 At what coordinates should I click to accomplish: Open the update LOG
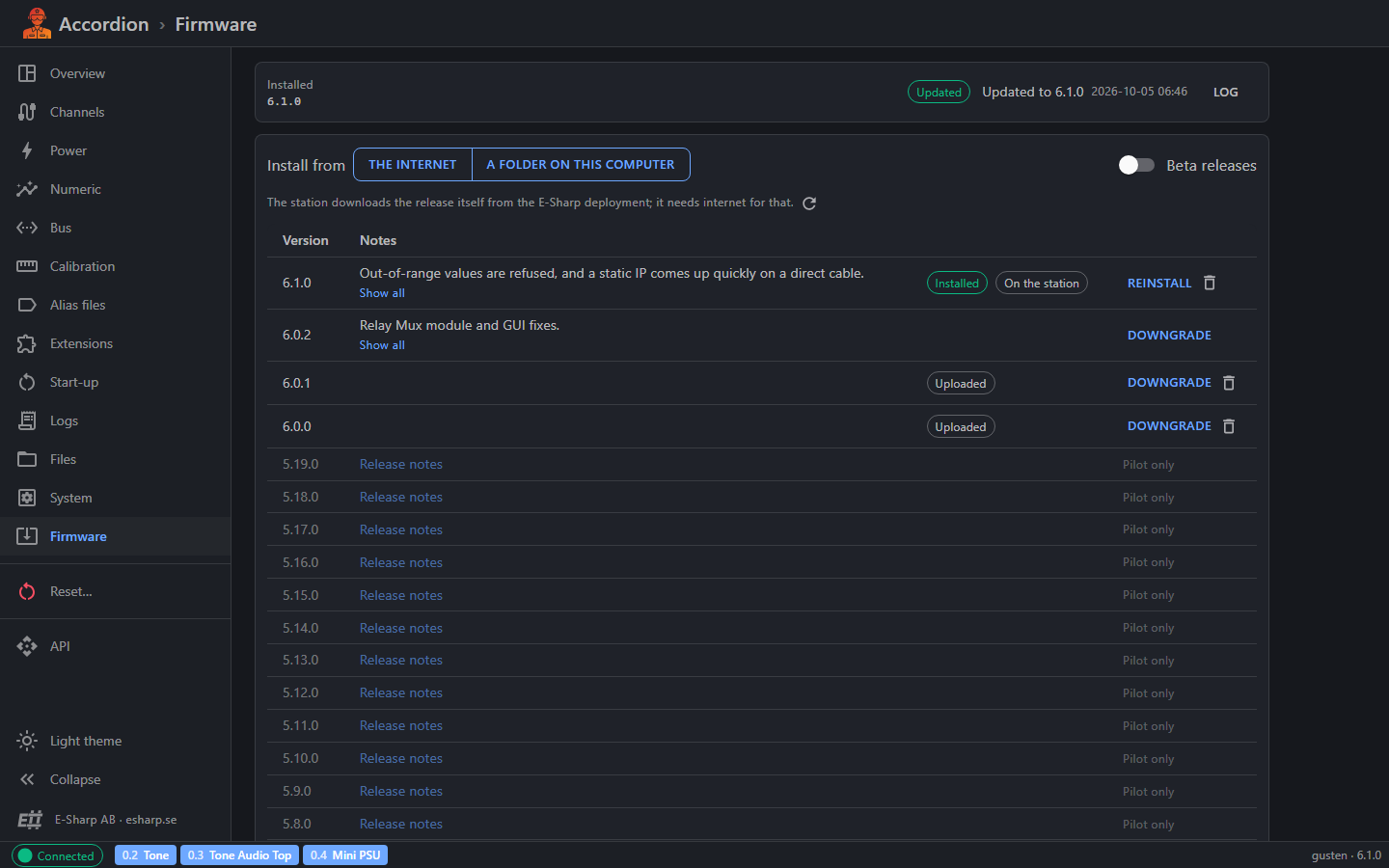coord(1226,93)
